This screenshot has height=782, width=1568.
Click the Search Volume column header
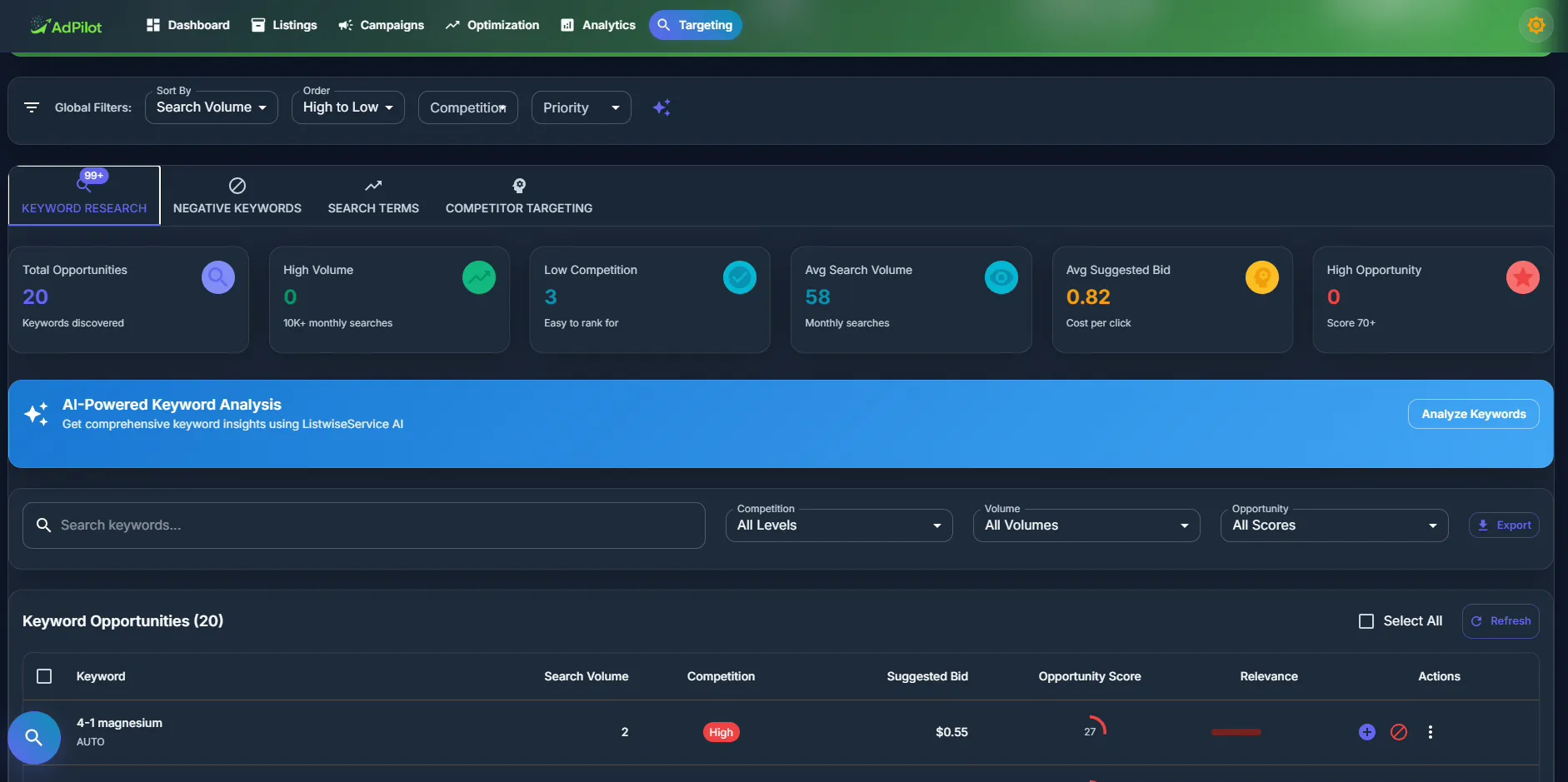(x=587, y=676)
